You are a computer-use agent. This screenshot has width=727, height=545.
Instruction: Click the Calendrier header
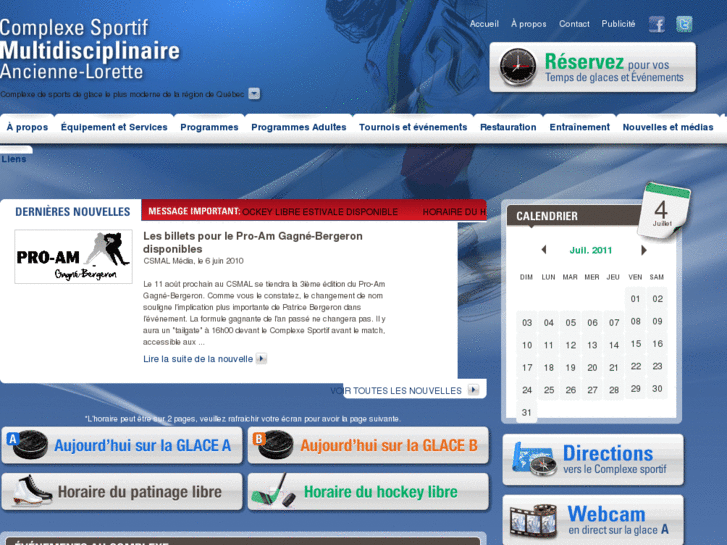point(547,216)
